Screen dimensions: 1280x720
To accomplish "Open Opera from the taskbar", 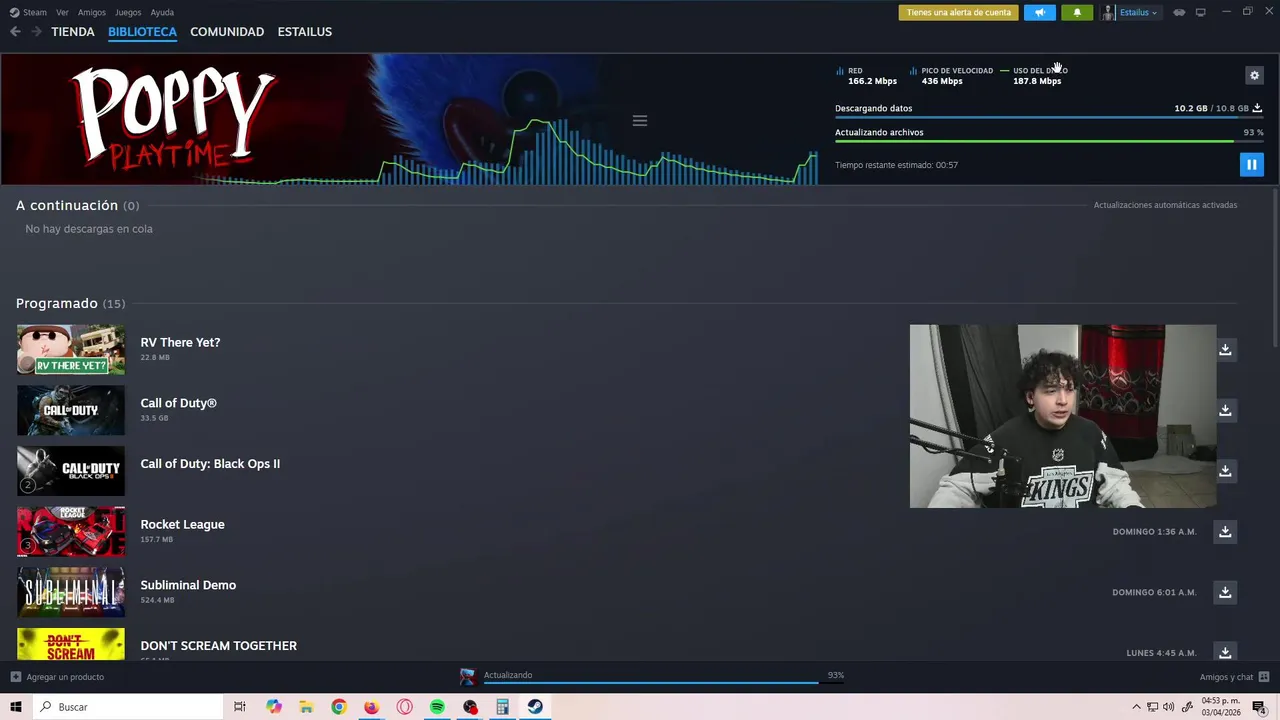I will click(x=404, y=707).
